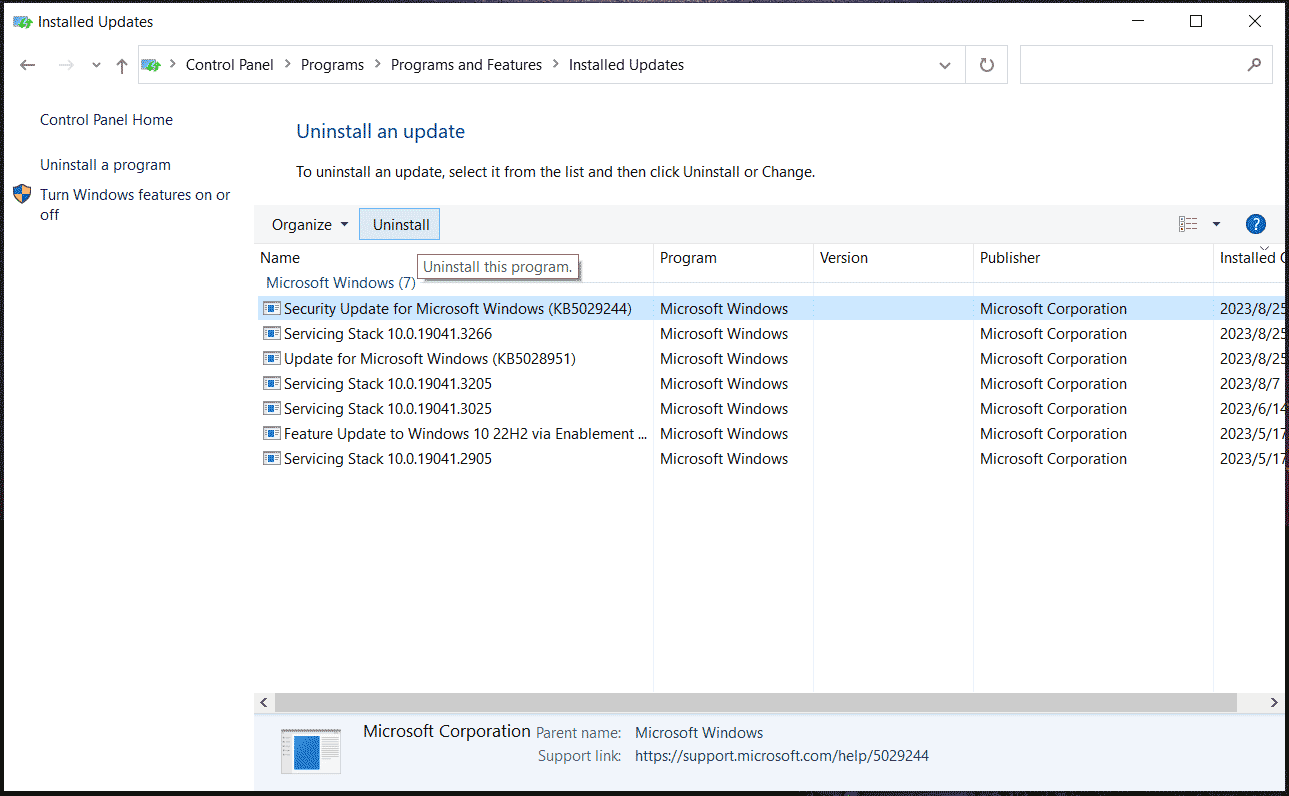Click the Control Panel address bar icon

(151, 65)
